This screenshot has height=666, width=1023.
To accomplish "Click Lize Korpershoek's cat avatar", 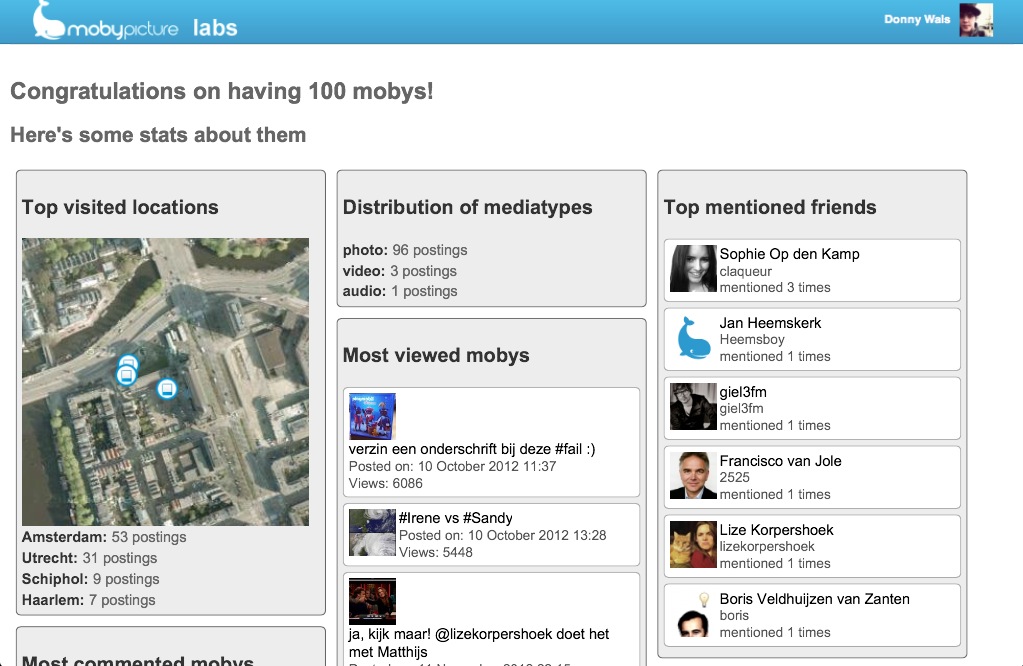I will tap(693, 544).
